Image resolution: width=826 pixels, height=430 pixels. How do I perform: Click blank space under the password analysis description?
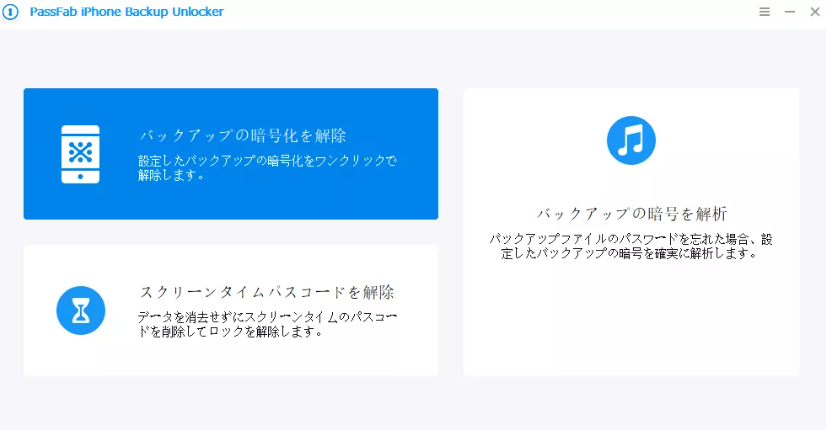631,320
